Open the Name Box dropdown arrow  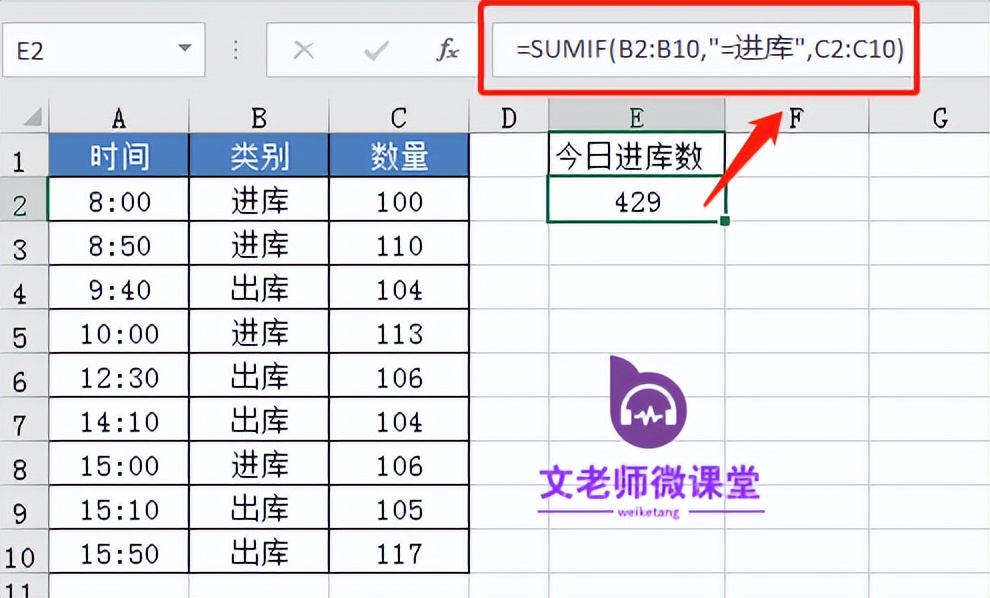[183, 47]
